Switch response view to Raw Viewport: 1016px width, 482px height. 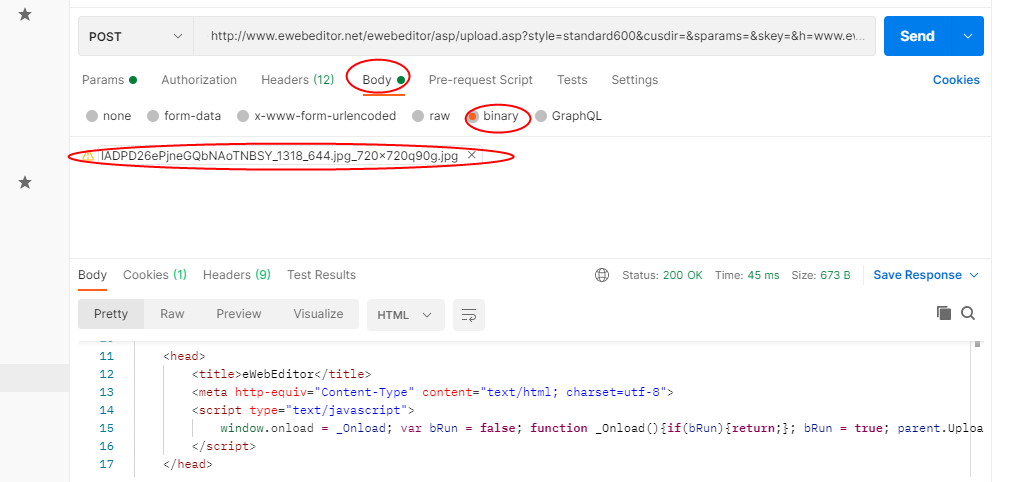[x=172, y=314]
